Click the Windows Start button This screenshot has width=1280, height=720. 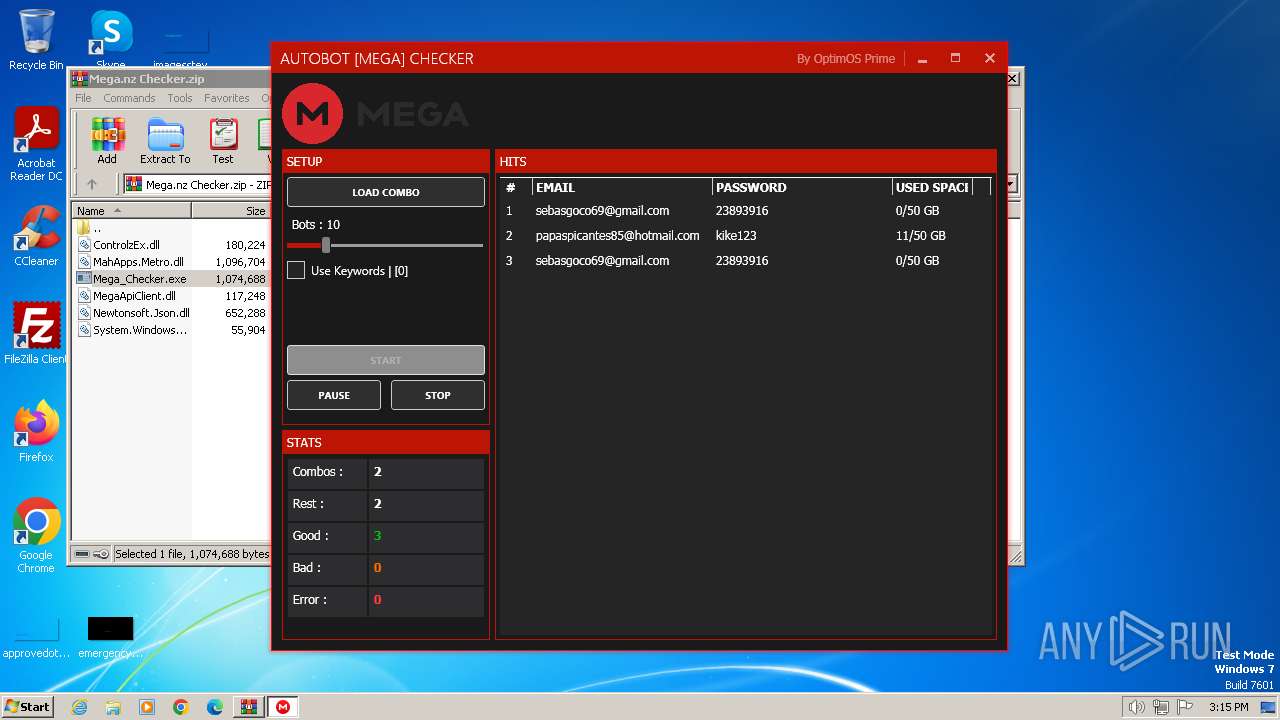28,706
